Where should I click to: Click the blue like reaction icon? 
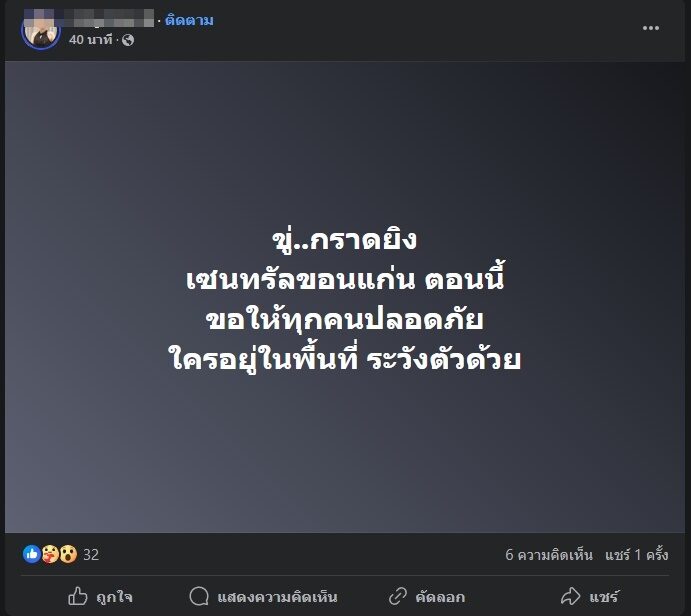tap(31, 554)
